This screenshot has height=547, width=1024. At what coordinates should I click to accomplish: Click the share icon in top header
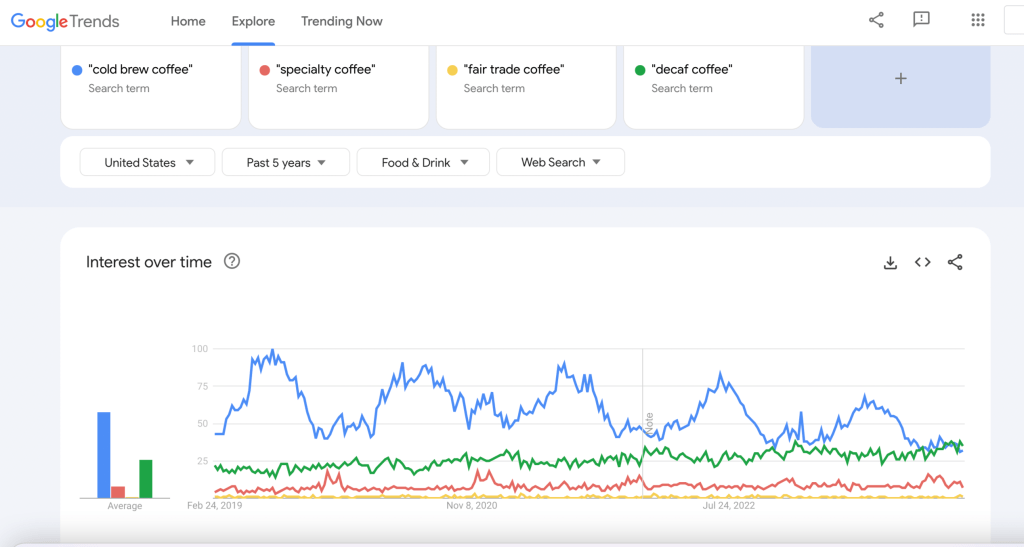click(876, 20)
